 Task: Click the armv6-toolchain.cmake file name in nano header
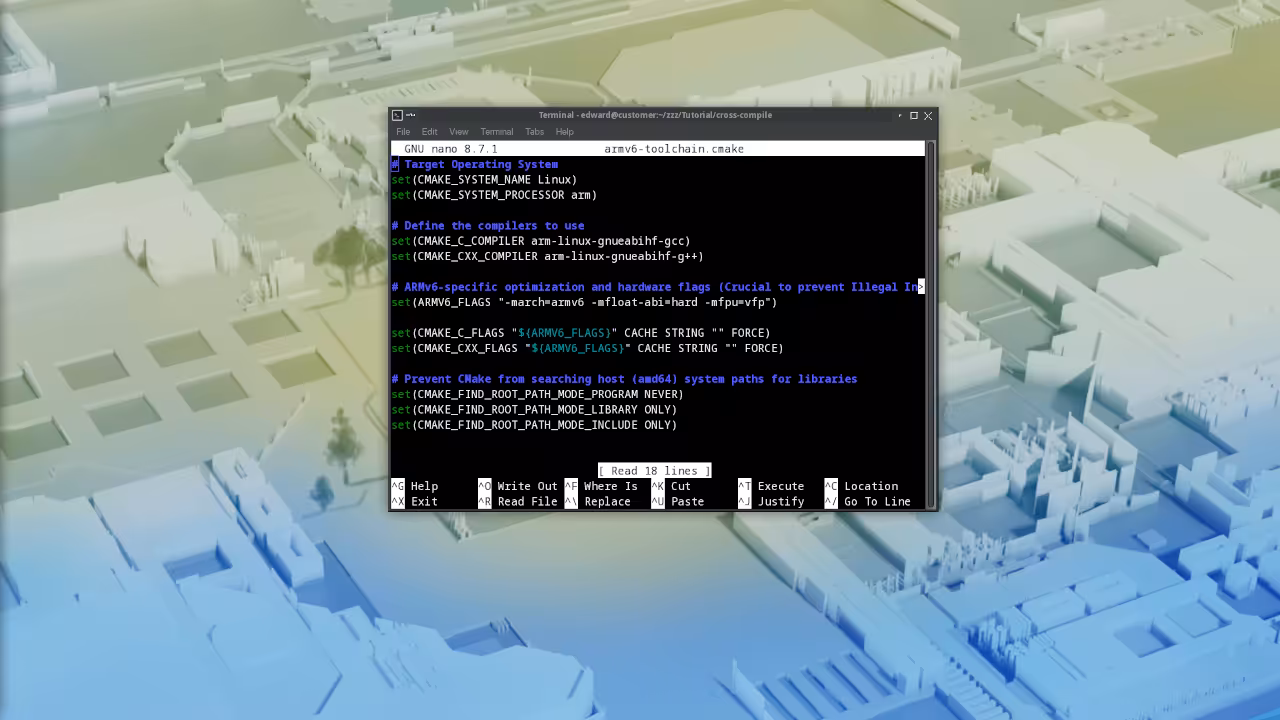674,149
